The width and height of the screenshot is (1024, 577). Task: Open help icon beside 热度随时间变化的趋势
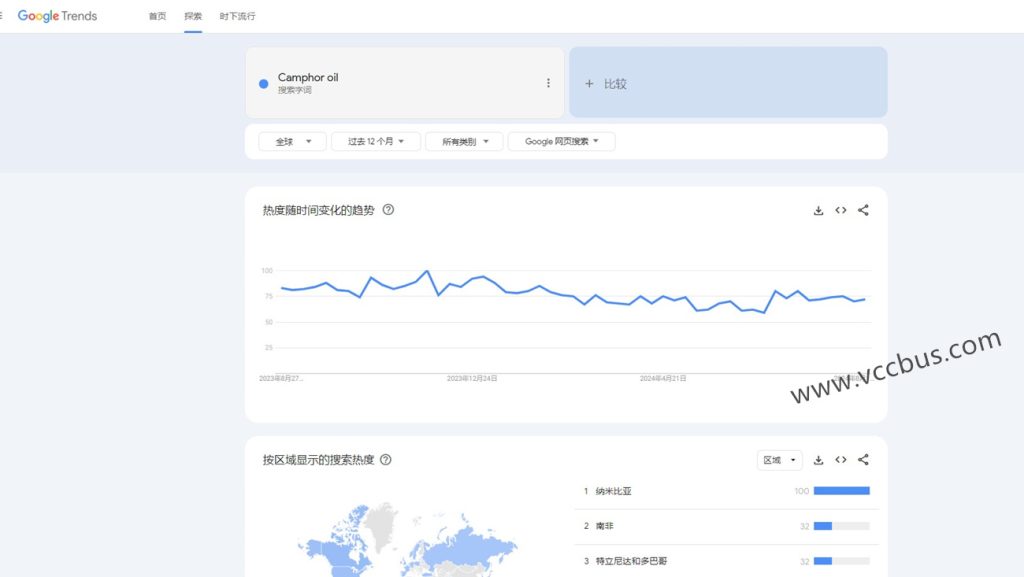(389, 210)
